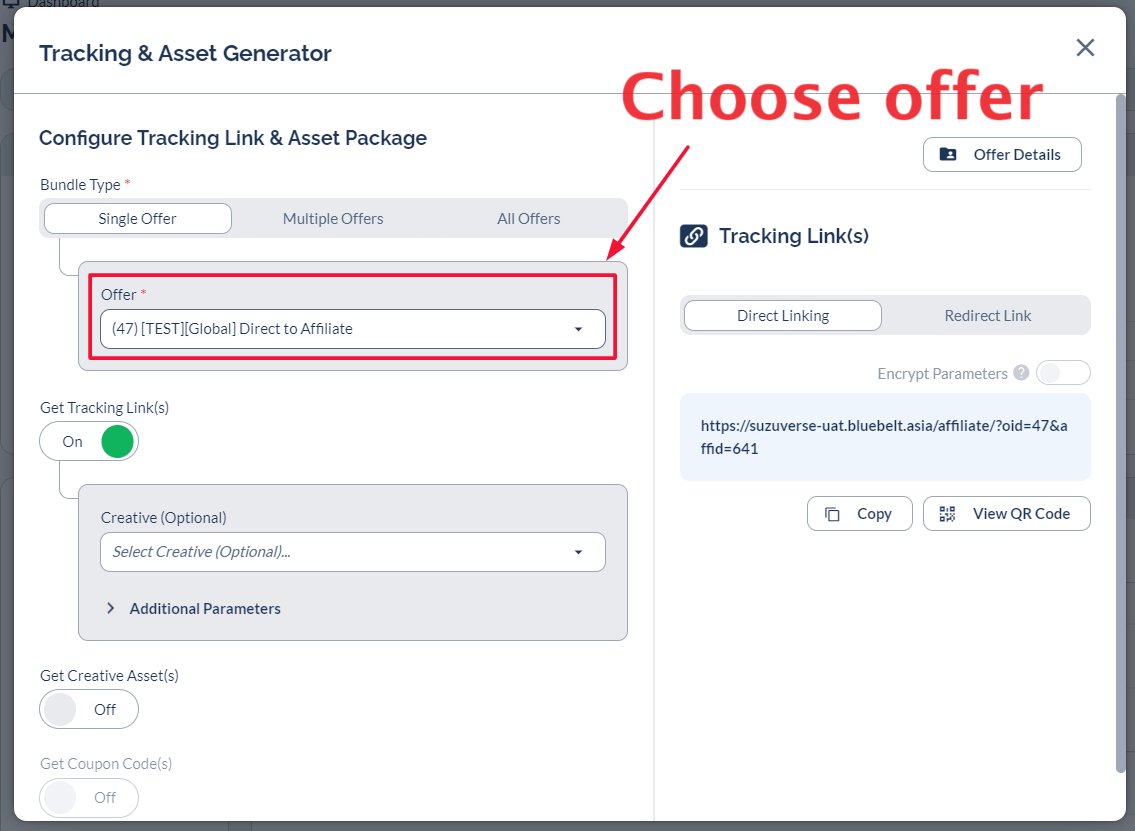
Task: Enable the Get Creative Asset(s) toggle
Action: click(x=89, y=710)
